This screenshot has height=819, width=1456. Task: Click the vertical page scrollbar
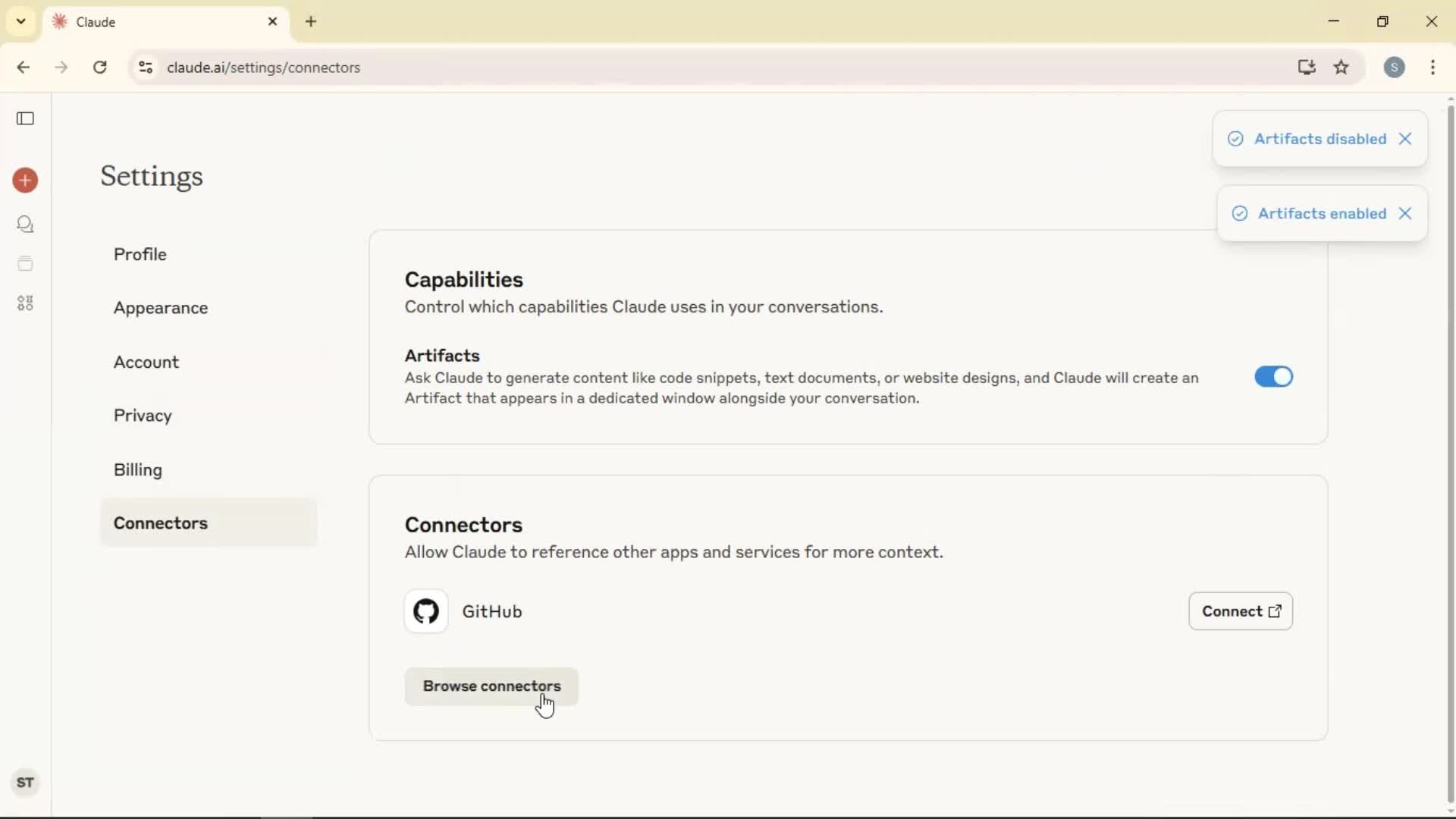point(1450,455)
